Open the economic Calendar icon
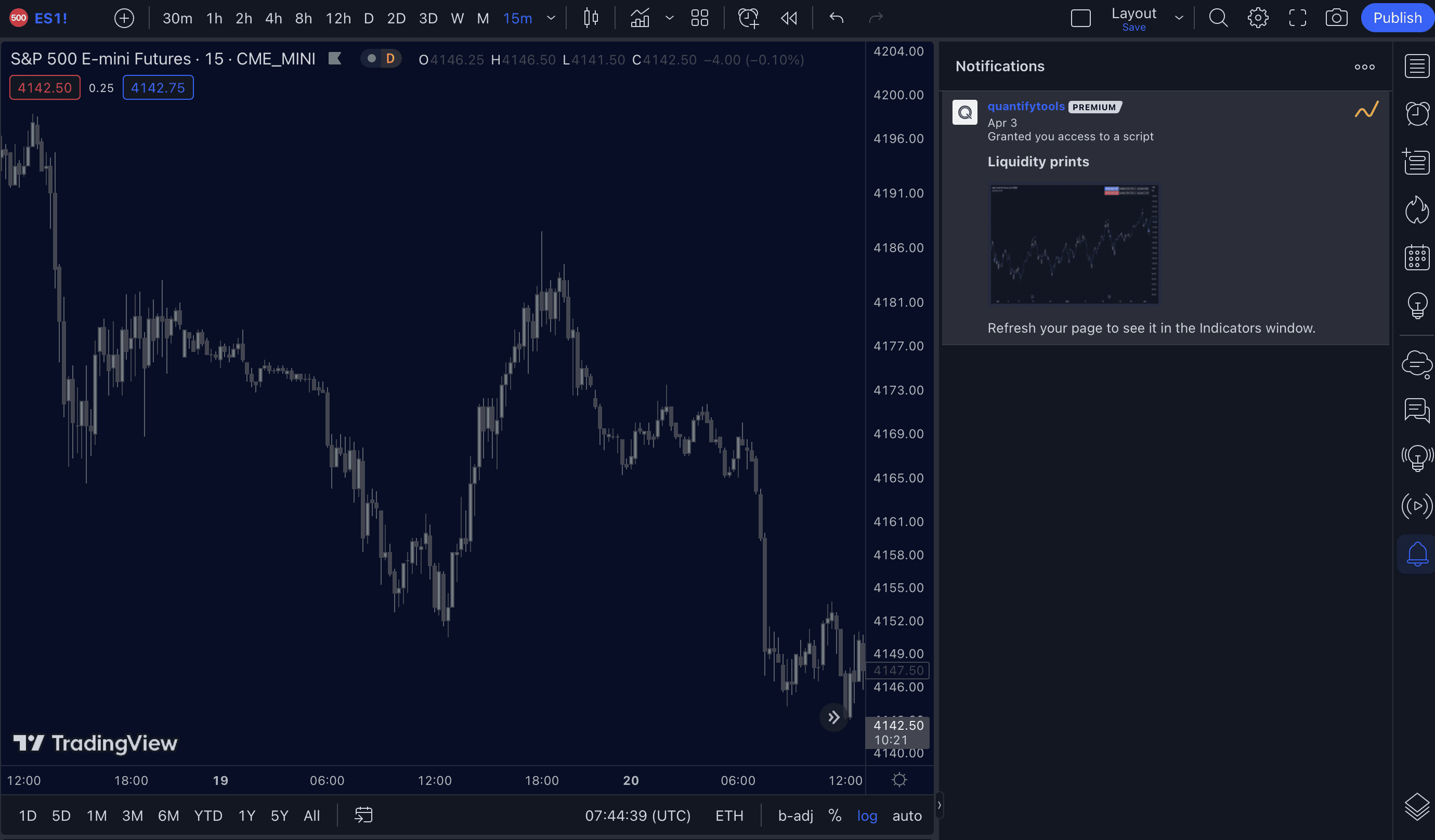 tap(1416, 257)
